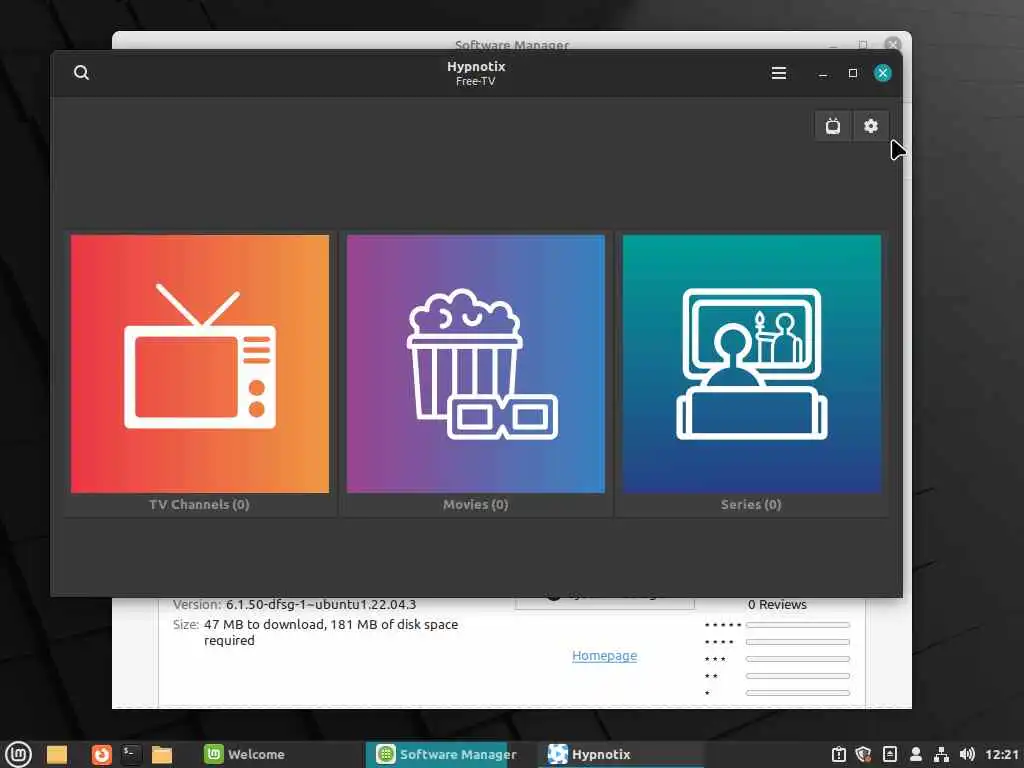Image resolution: width=1024 pixels, height=768 pixels.
Task: Select the one-star rating bar in Software Manager
Action: click(797, 693)
